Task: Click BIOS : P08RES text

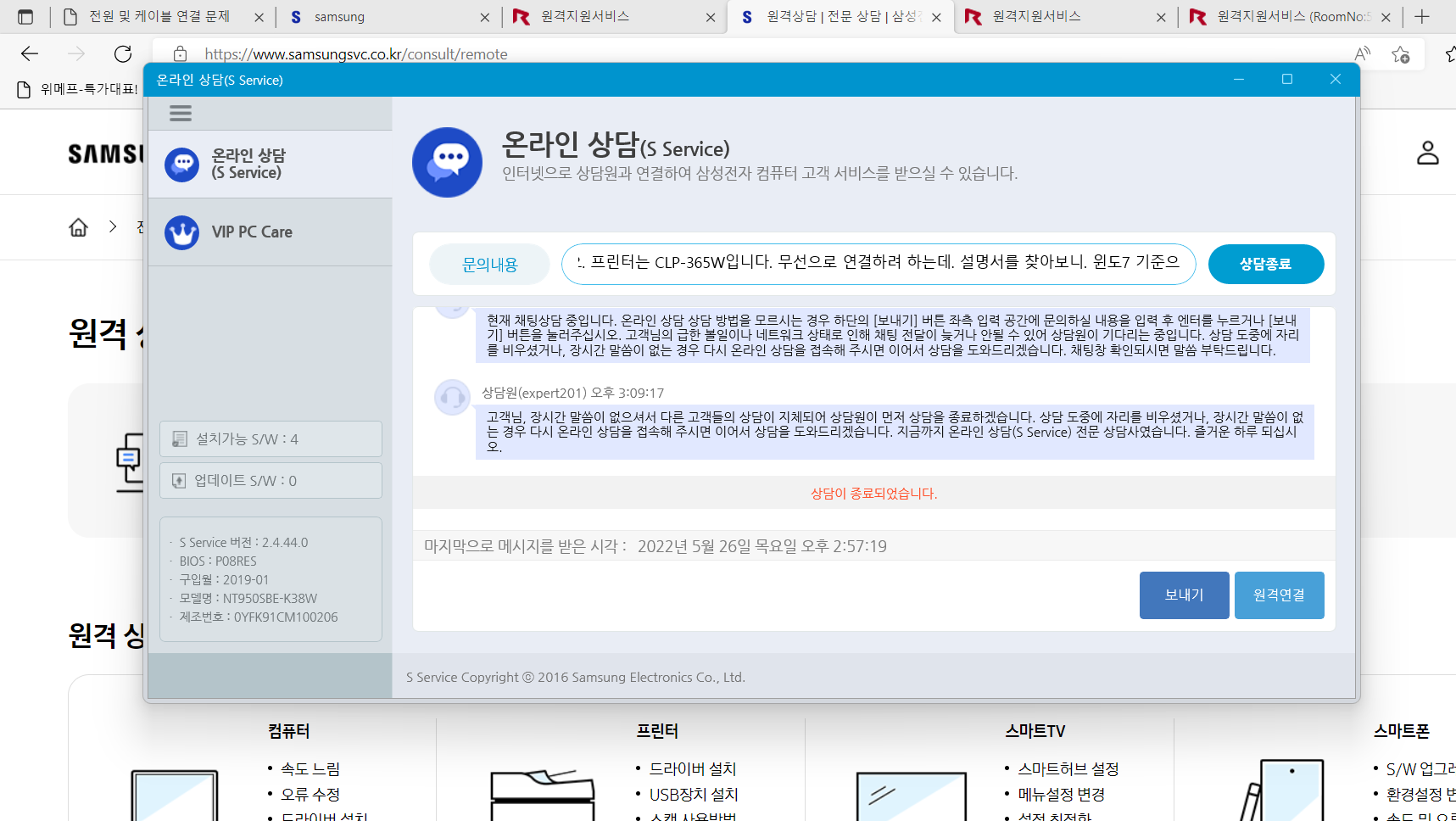Action: point(218,561)
